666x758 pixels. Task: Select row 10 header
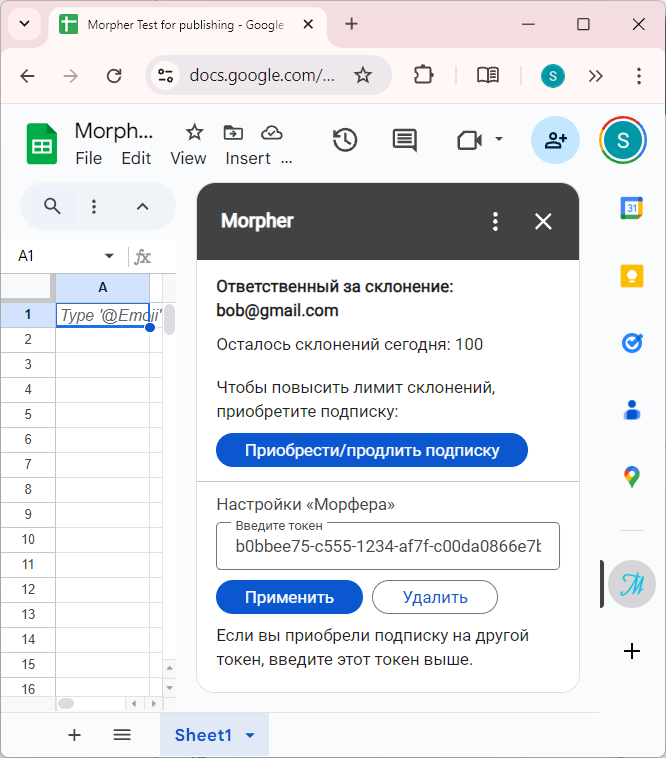(28, 539)
